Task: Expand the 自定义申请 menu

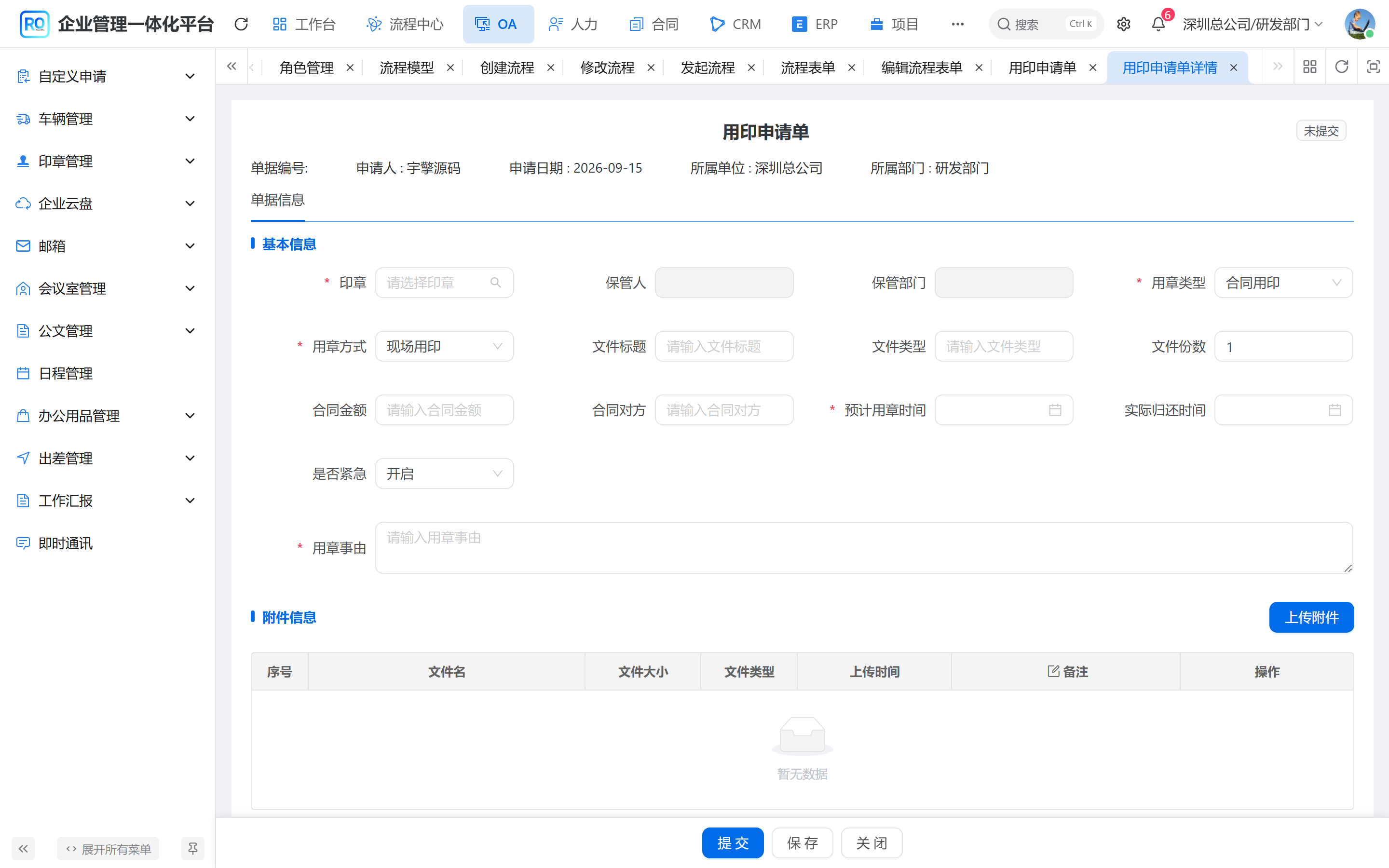Action: click(108, 76)
